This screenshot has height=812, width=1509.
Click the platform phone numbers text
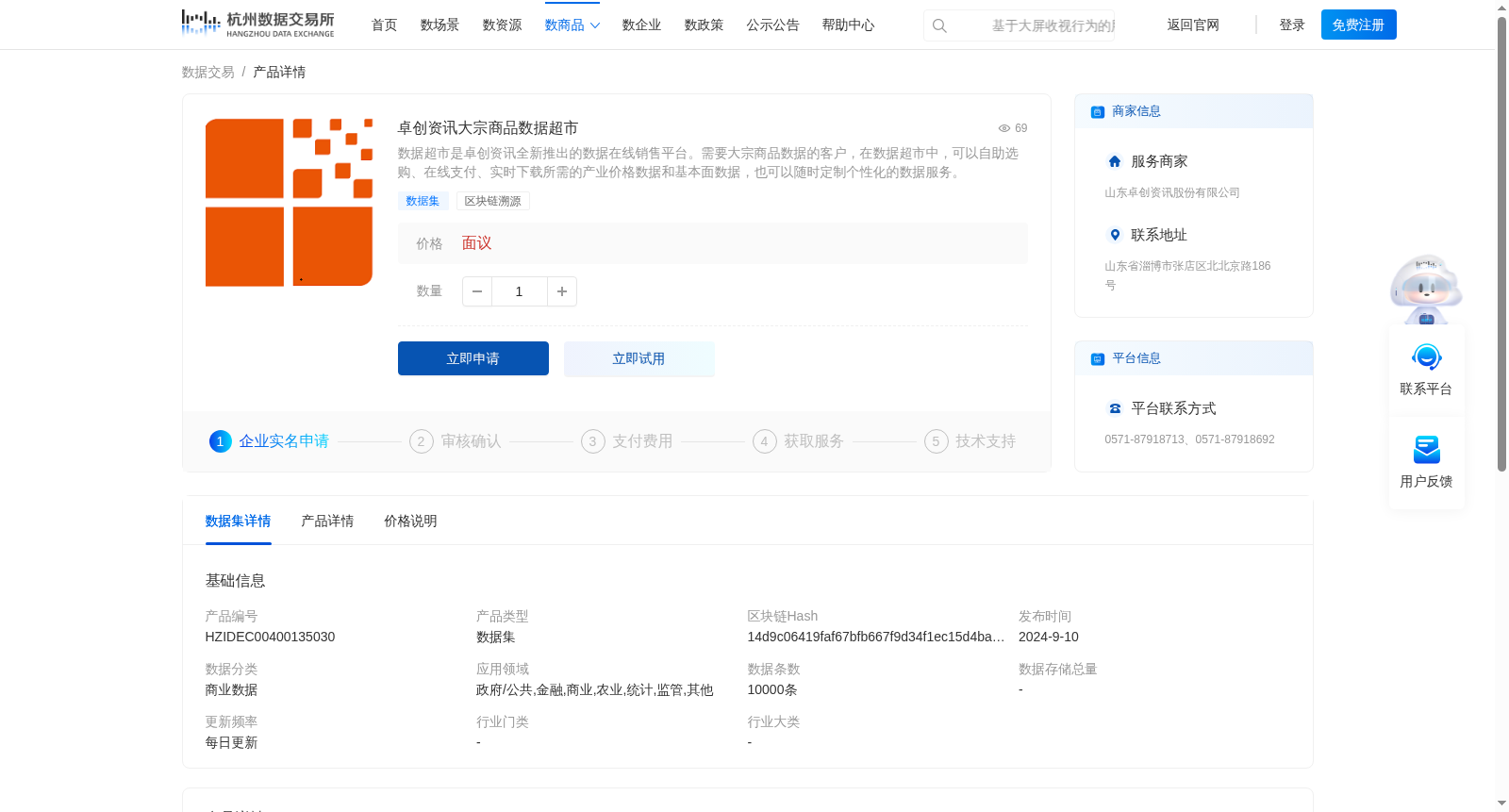pos(1189,439)
